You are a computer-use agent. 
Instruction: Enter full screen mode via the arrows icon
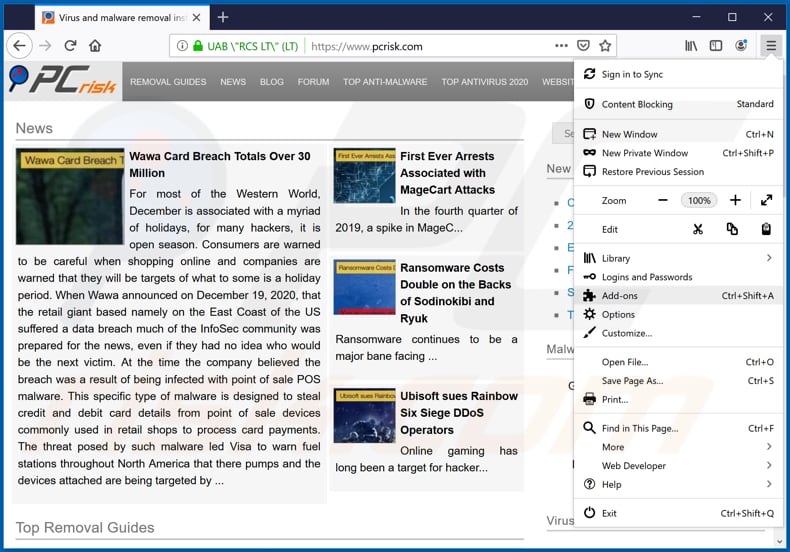point(766,200)
